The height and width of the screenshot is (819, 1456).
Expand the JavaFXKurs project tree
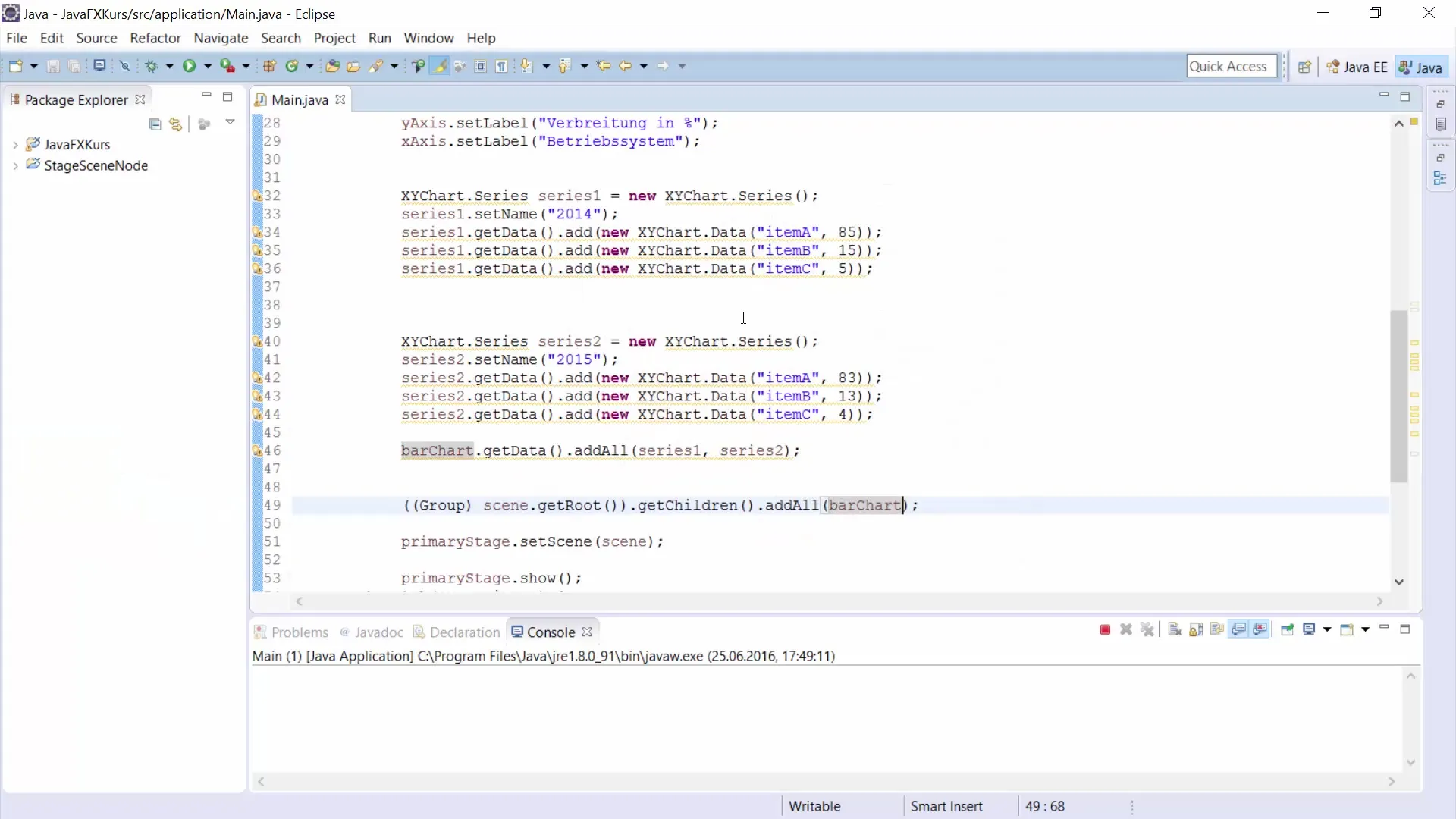(x=15, y=144)
